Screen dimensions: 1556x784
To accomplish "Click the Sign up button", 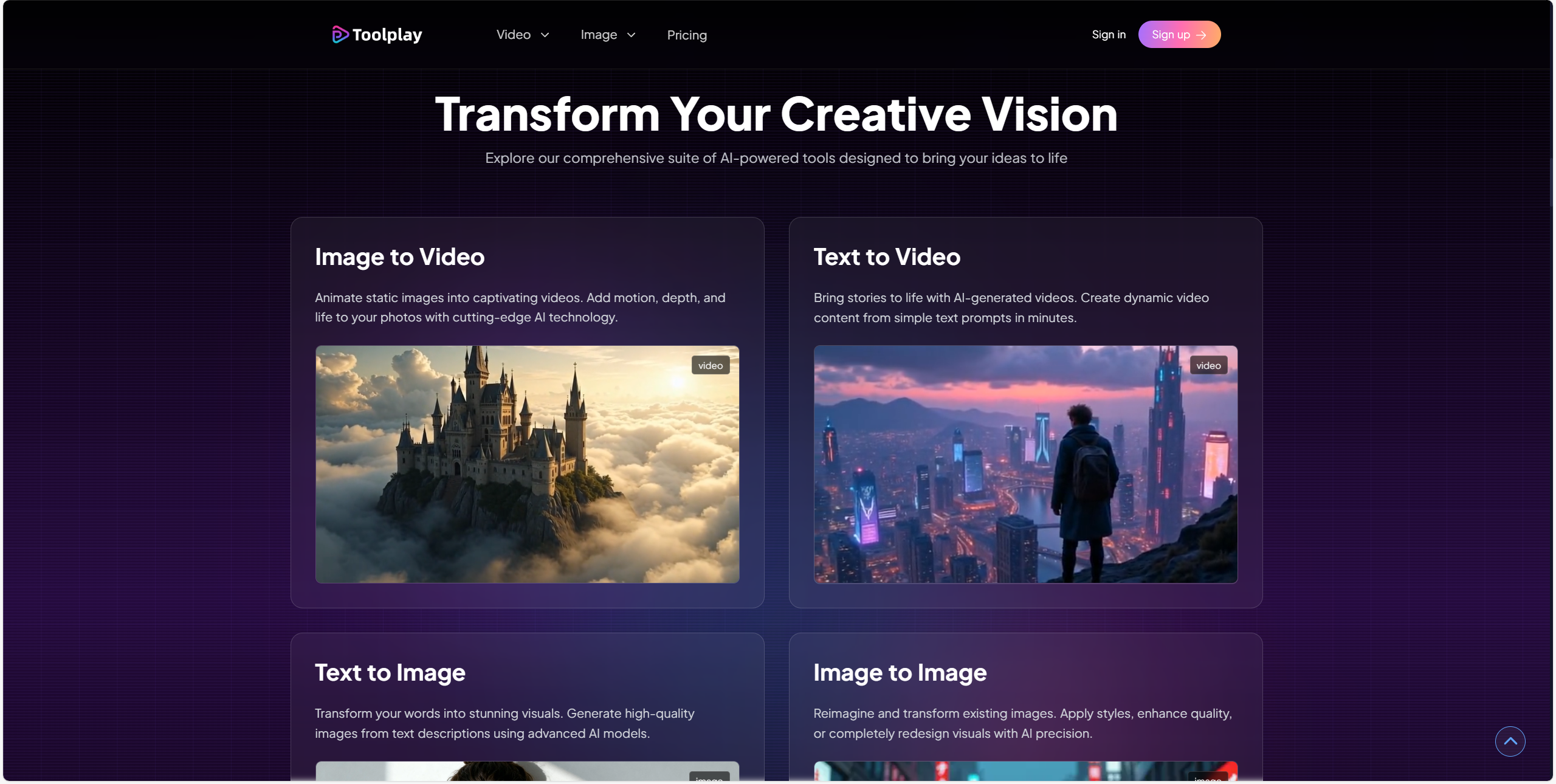I will click(1179, 35).
